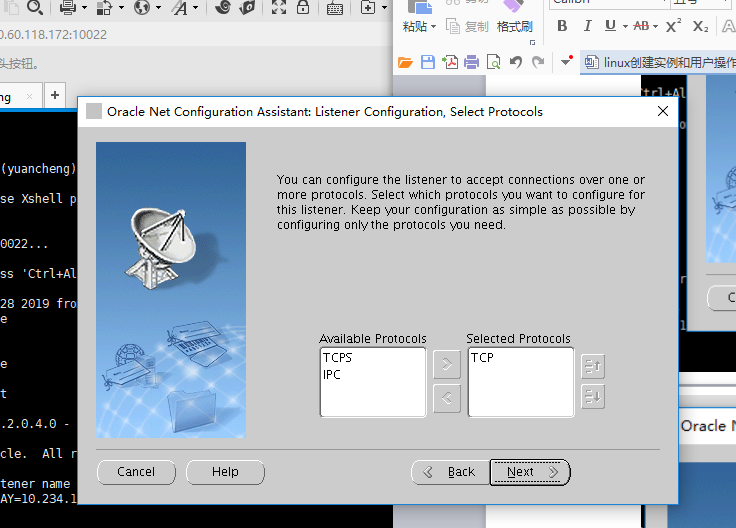
Task: Click the print preview icon in WPS
Action: click(493, 62)
